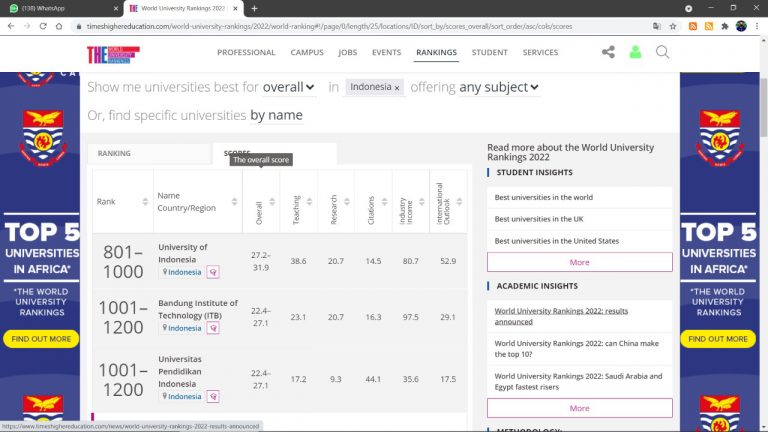Open the EVENTS menu
768x432 pixels.
point(386,52)
